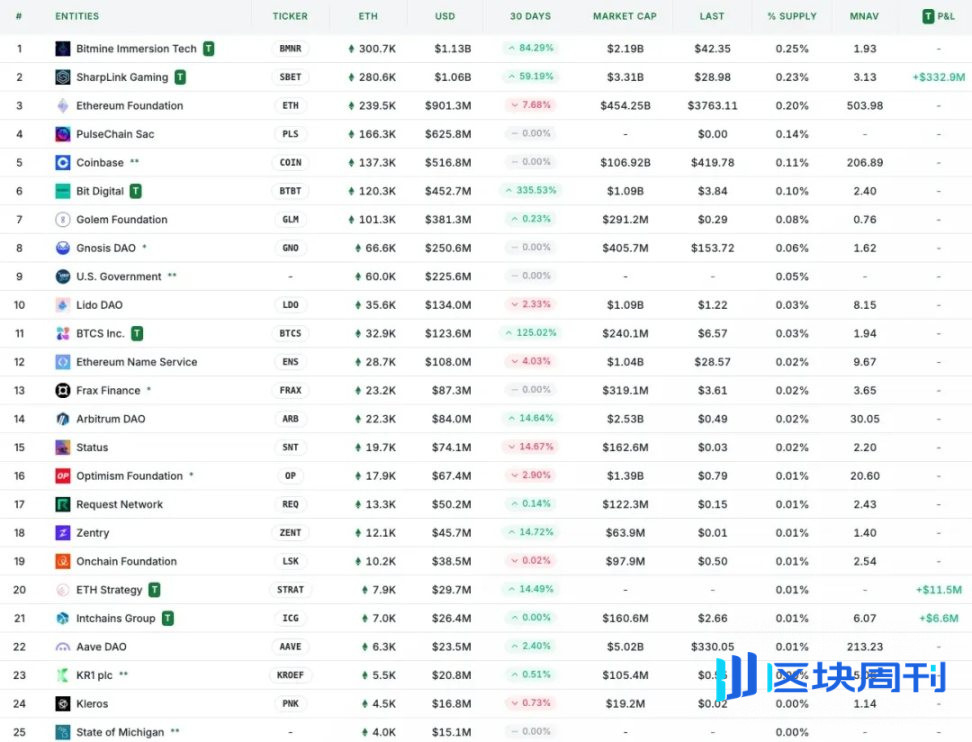Click the KROEF ticker pill
The image size is (972, 742).
[290, 675]
